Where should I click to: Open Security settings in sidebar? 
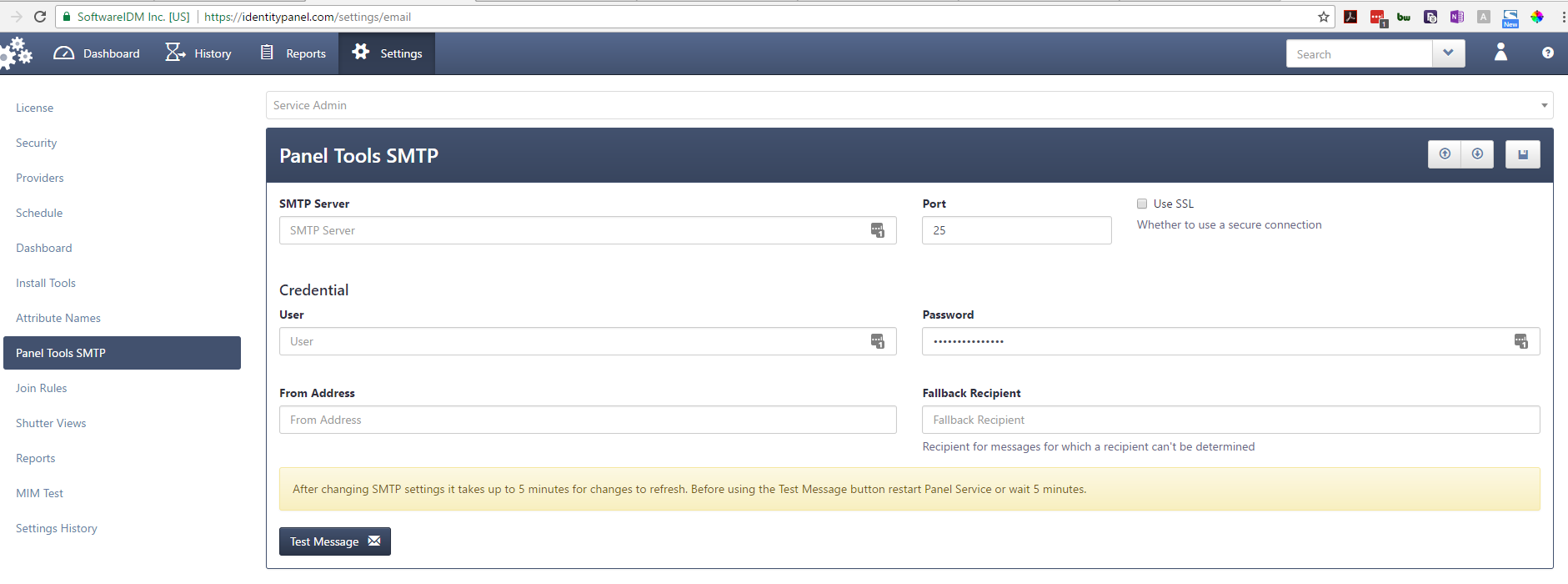(37, 143)
